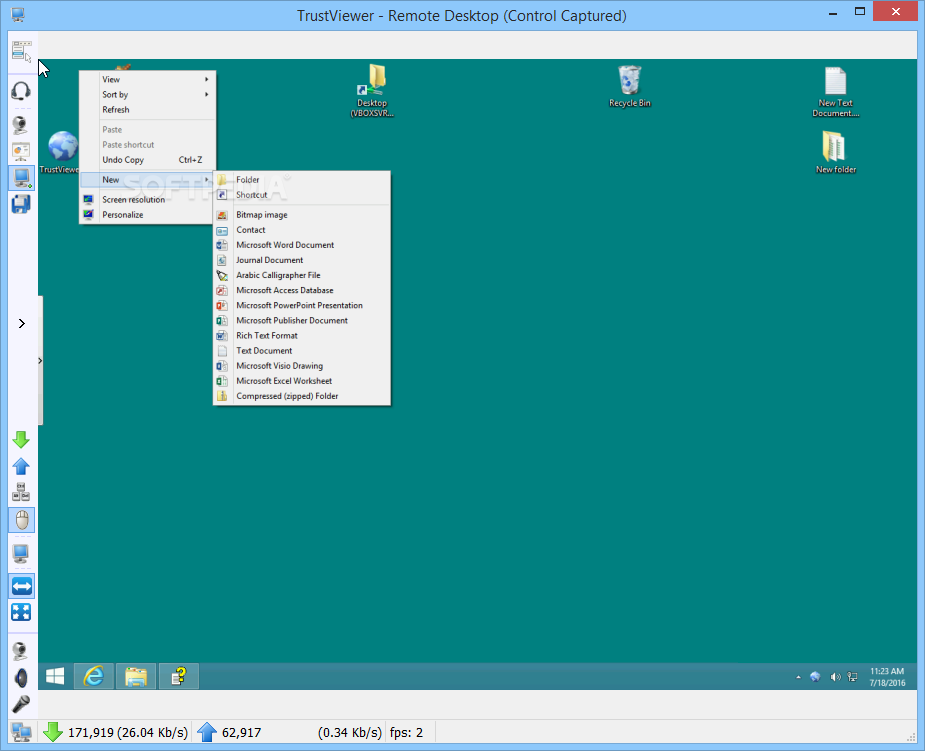Start the presentation board demo mode
Image resolution: width=925 pixels, height=751 pixels.
point(21,152)
